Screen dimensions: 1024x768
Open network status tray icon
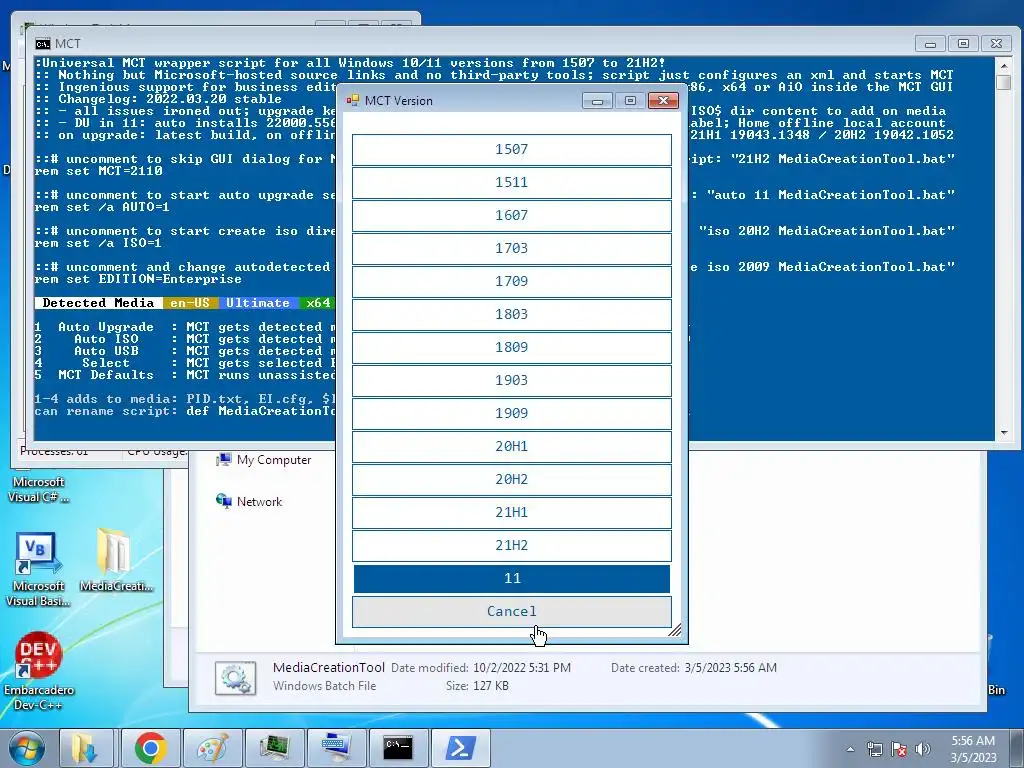874,749
